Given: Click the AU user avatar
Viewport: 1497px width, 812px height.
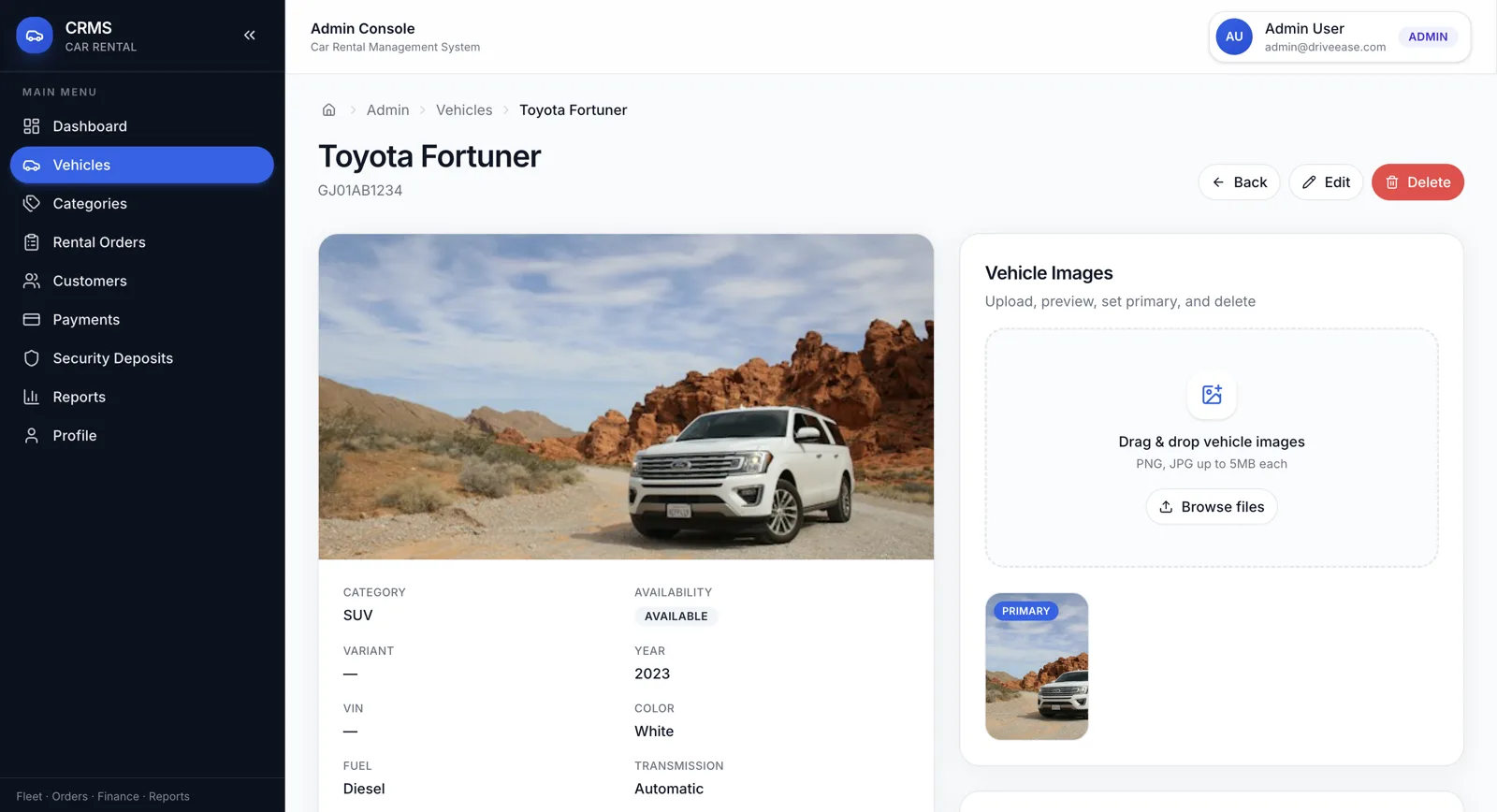Looking at the screenshot, I should pyautogui.click(x=1234, y=36).
